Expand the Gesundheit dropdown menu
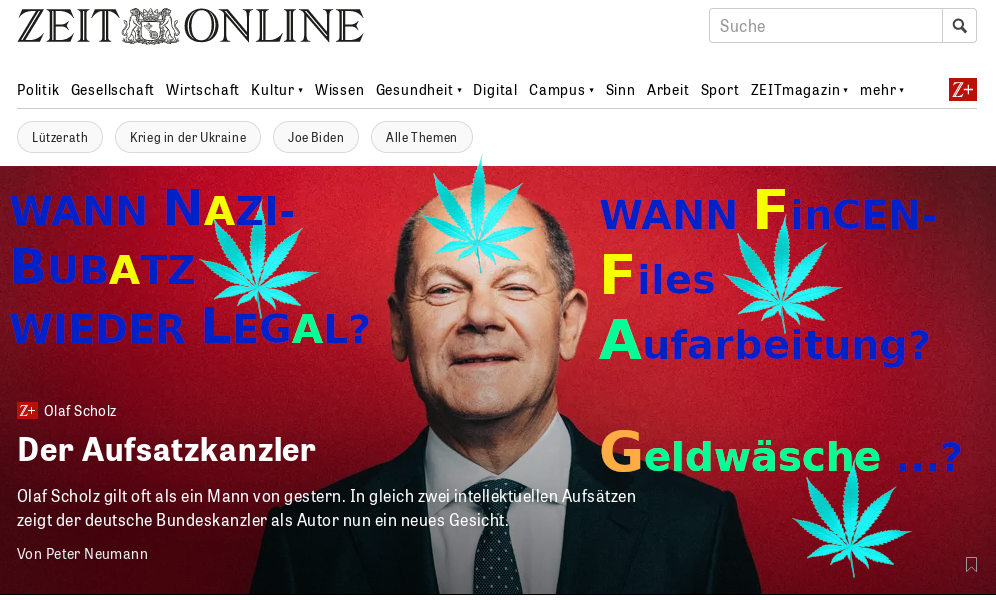The image size is (996, 600). (x=459, y=90)
